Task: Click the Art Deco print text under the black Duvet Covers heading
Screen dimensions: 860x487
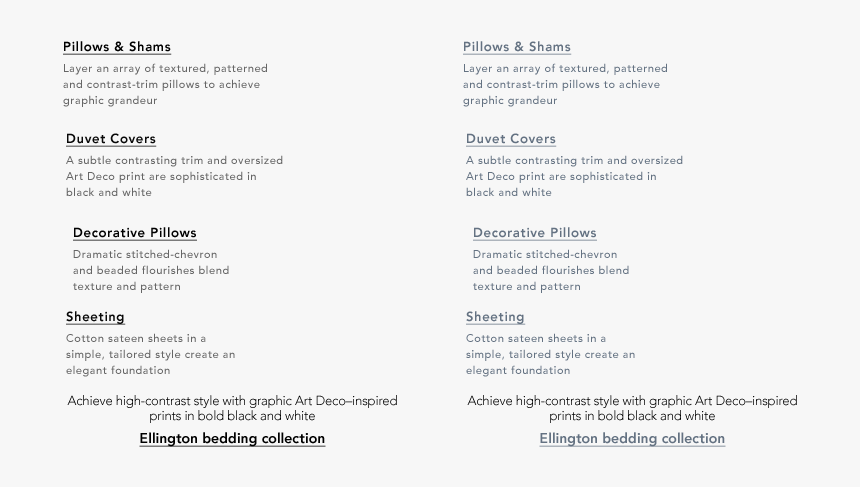Action: tap(174, 176)
